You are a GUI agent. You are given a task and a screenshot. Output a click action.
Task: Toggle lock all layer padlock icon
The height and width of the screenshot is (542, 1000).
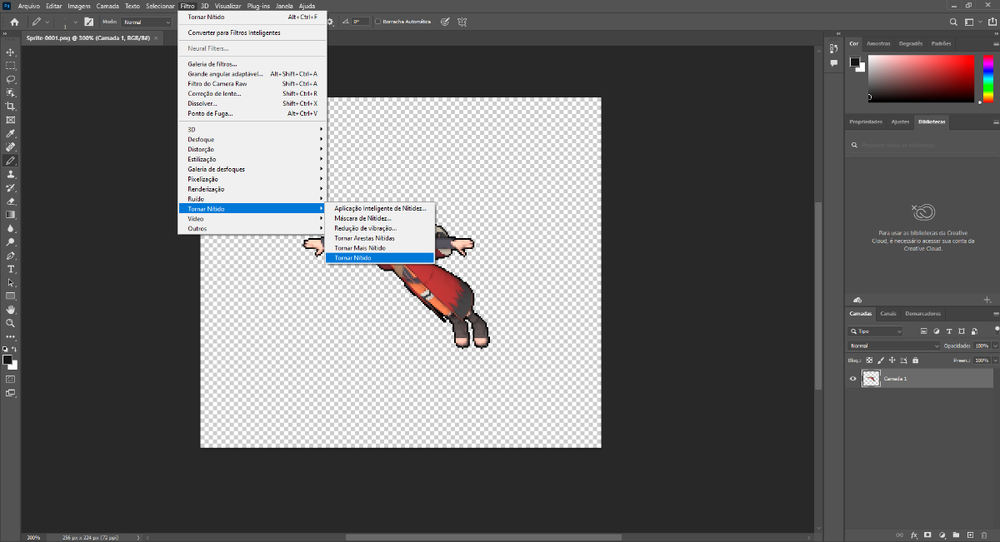click(915, 360)
